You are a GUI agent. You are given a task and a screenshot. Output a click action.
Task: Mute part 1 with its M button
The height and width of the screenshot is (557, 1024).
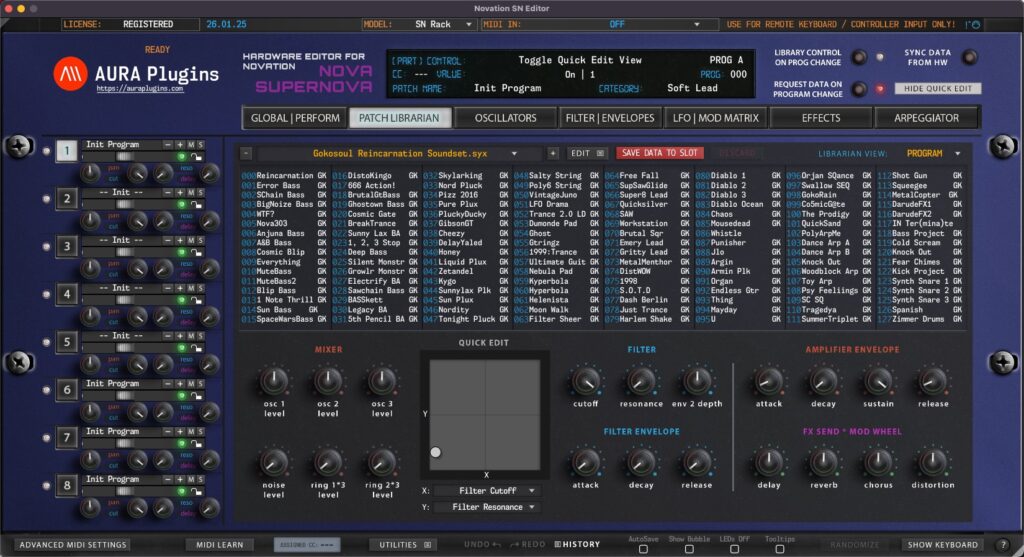(191, 144)
